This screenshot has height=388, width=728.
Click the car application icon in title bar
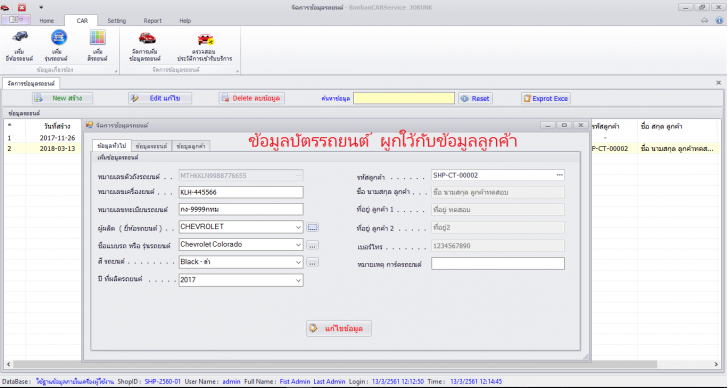(5, 7)
